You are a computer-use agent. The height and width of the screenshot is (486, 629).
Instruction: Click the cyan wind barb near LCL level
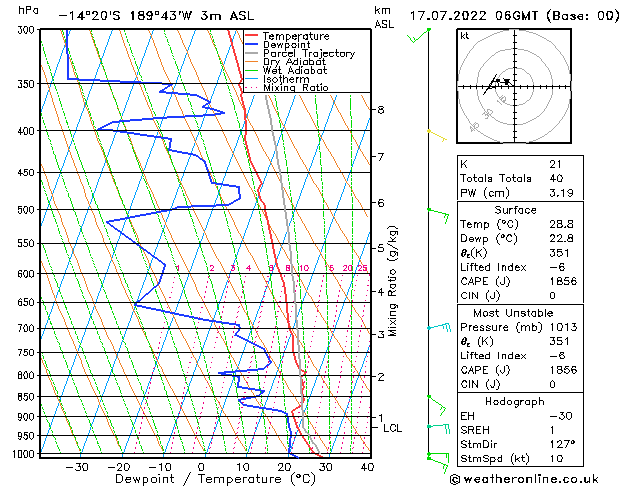tap(439, 428)
